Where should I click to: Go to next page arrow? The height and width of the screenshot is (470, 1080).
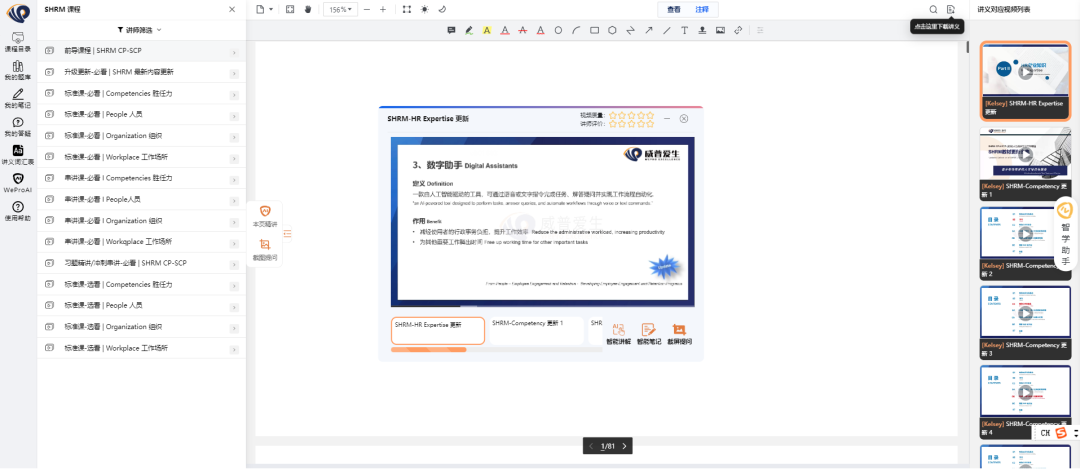pos(624,447)
